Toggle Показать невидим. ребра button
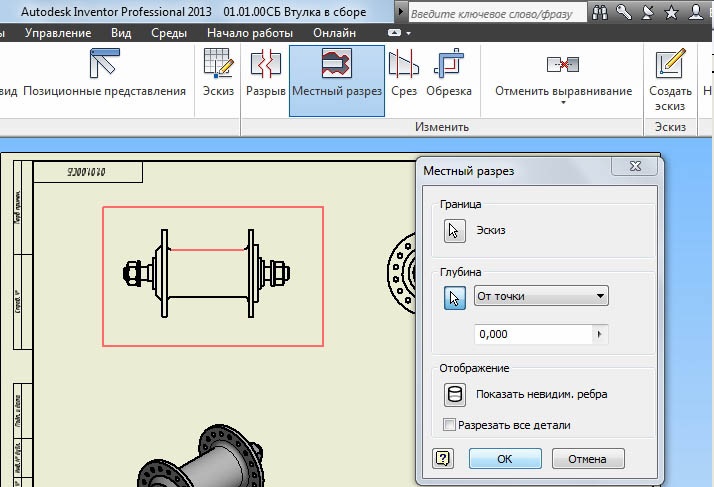Image resolution: width=714 pixels, height=487 pixels. pos(455,394)
